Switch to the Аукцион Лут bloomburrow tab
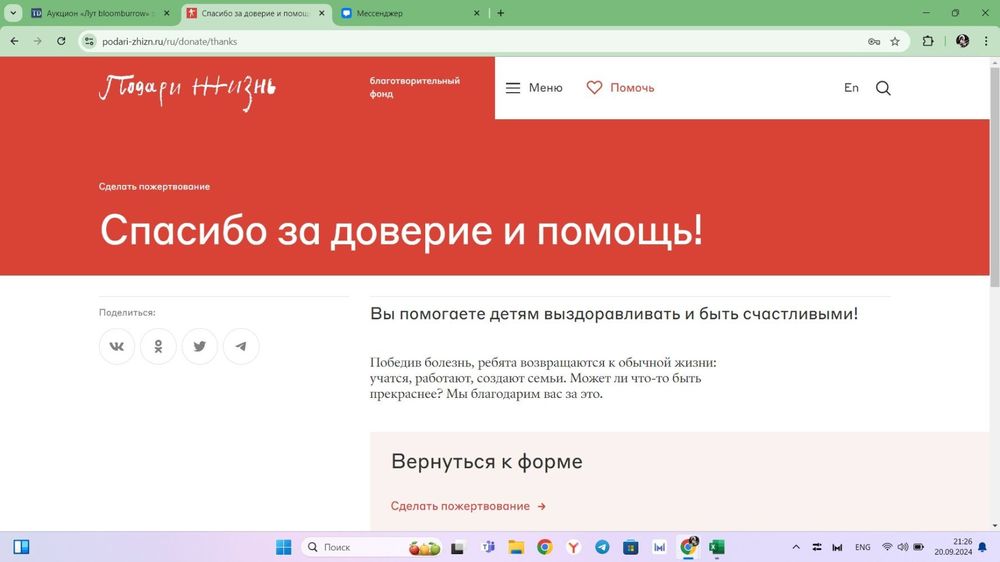The image size is (1000, 562). (95, 13)
